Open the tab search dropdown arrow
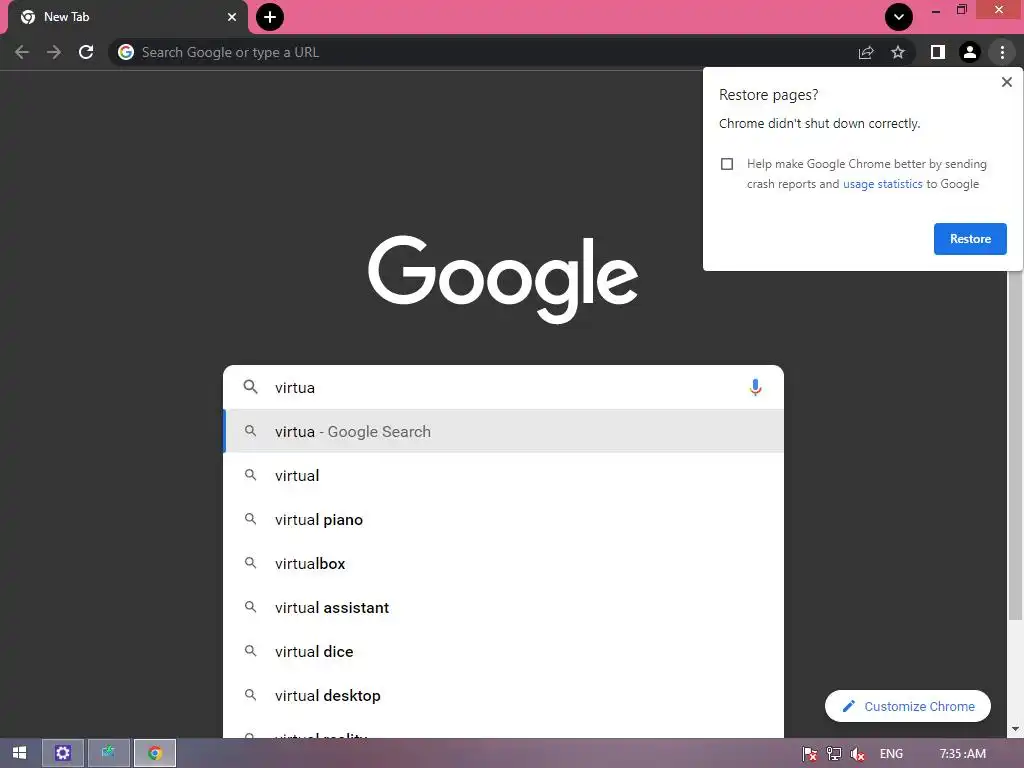 click(x=899, y=17)
